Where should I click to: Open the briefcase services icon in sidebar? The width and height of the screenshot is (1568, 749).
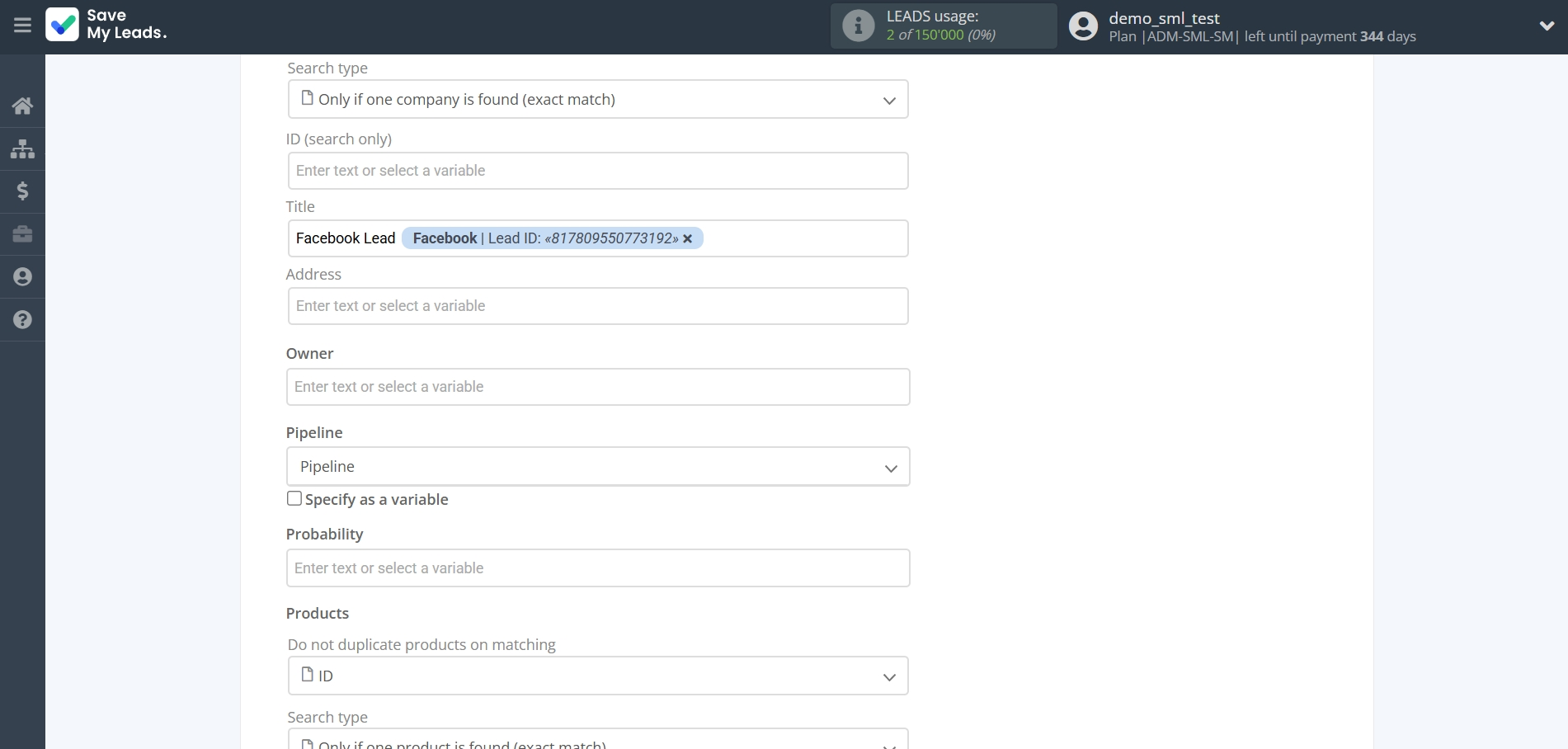22,234
